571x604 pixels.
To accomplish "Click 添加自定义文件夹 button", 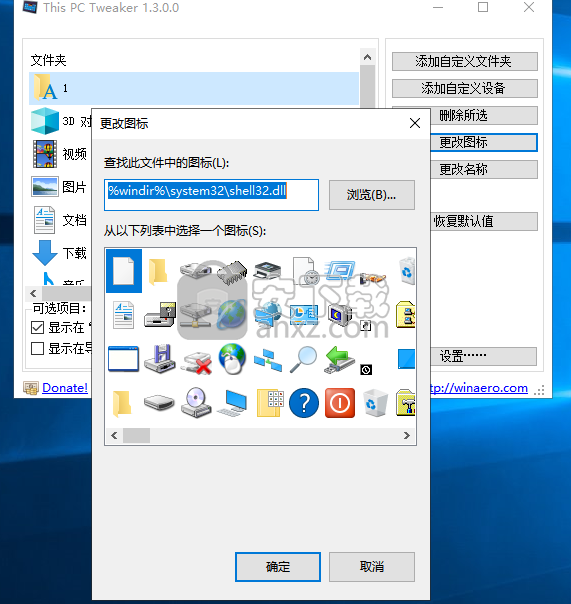I will pyautogui.click(x=465, y=62).
